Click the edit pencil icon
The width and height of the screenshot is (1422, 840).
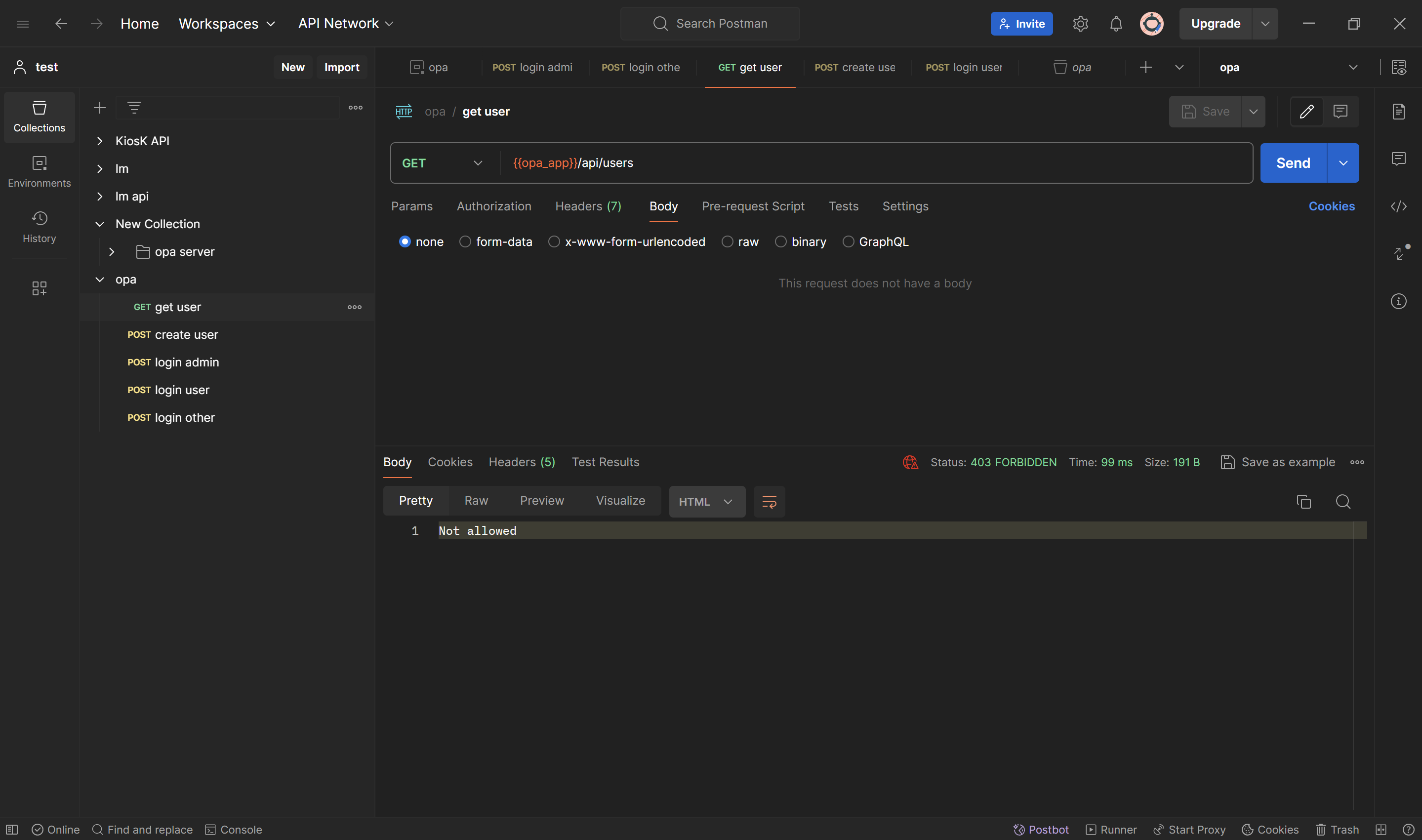tap(1306, 112)
